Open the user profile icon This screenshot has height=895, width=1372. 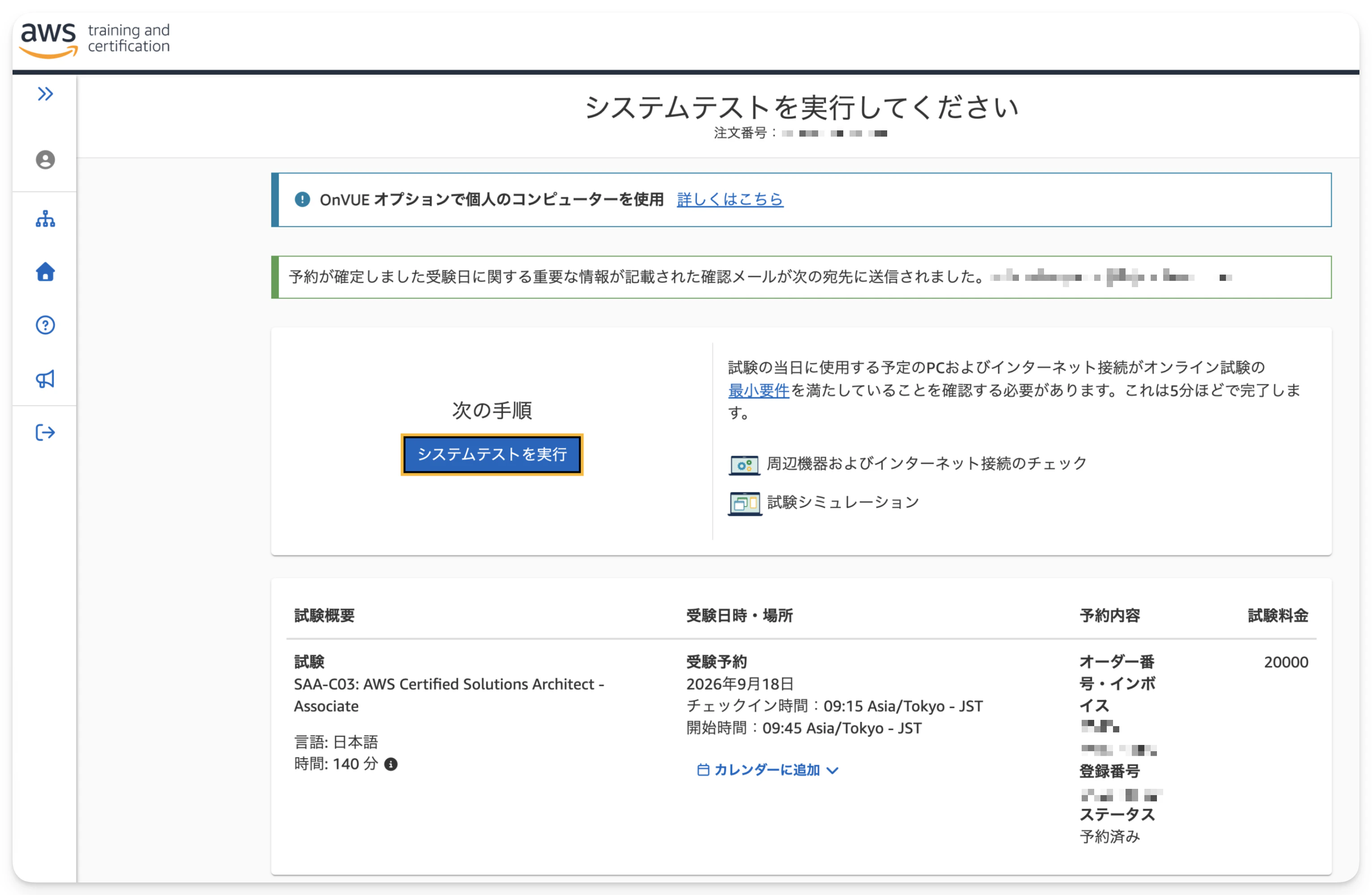pos(45,159)
